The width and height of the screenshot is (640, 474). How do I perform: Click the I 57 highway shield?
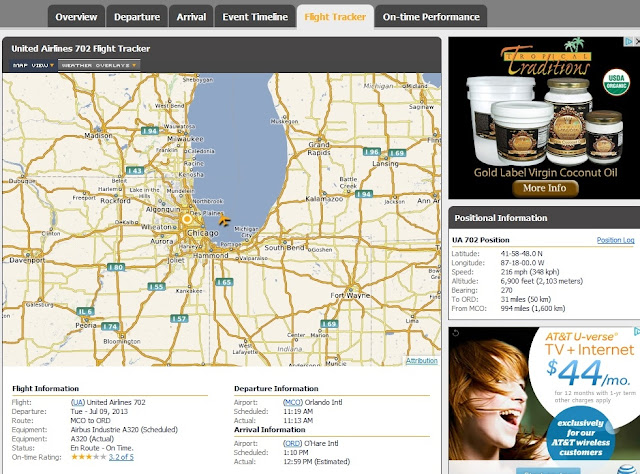coord(179,318)
